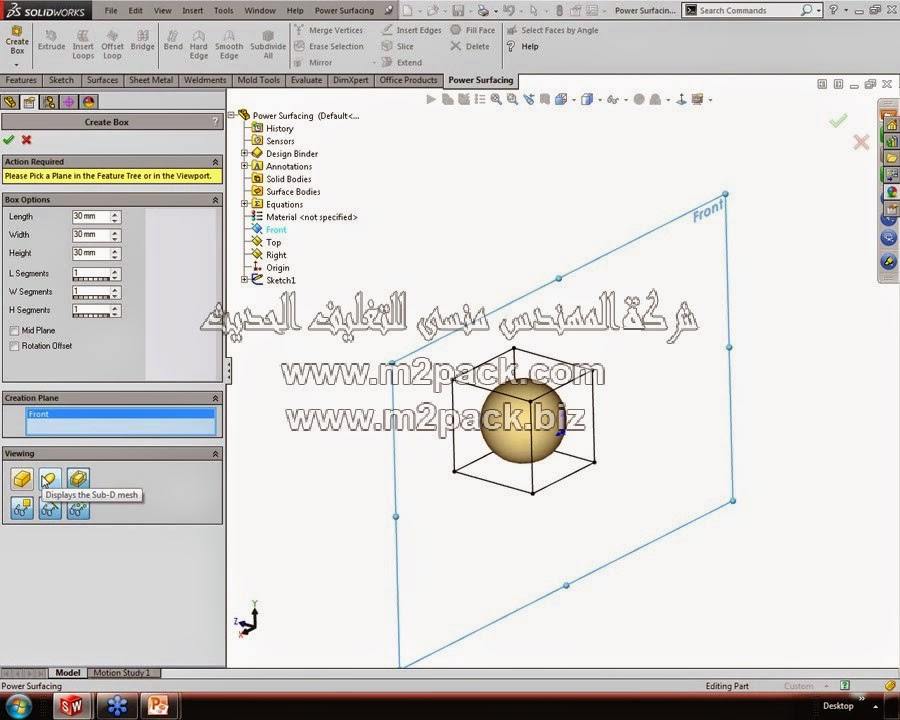Select the Extrude tool
900x720 pixels.
tap(51, 41)
